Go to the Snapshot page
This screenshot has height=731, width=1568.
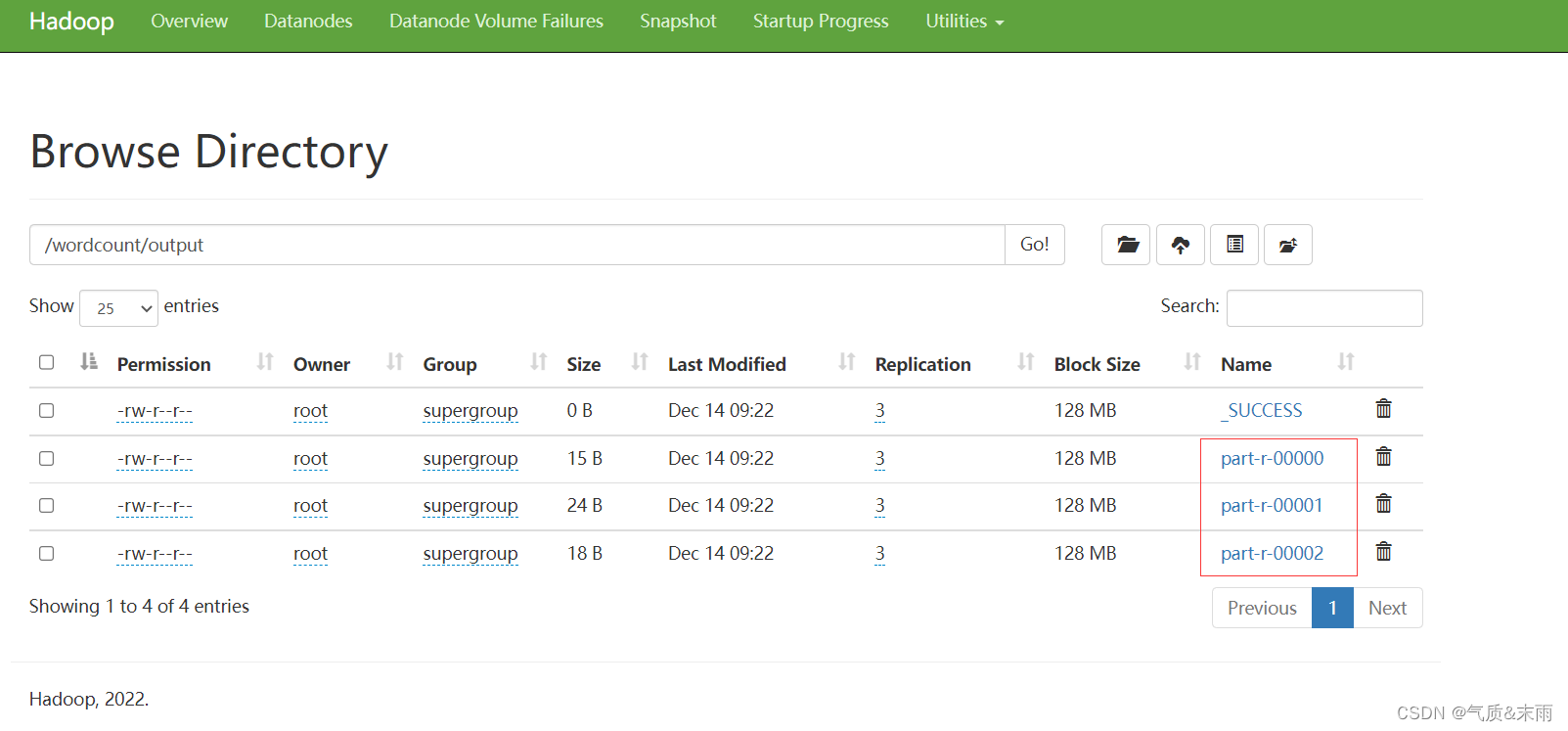point(678,21)
